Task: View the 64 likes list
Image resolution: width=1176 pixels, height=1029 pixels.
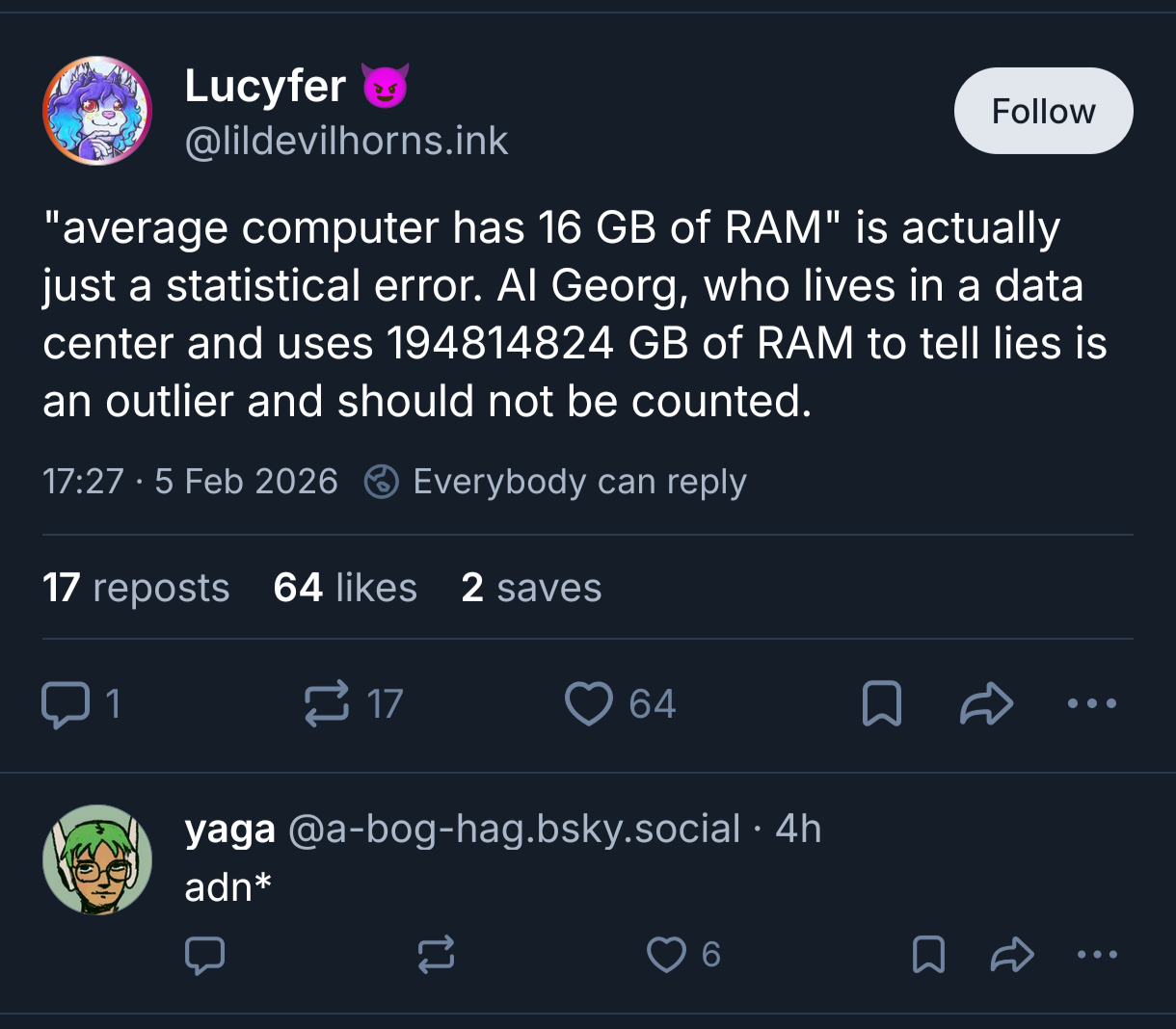Action: 345,588
